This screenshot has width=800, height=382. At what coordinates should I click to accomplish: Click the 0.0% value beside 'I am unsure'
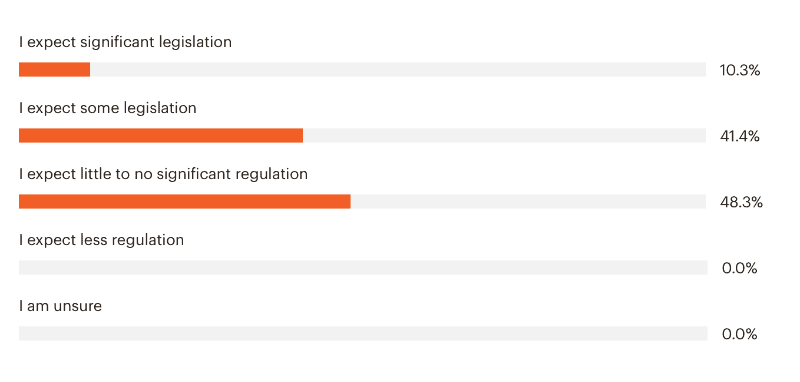point(739,335)
